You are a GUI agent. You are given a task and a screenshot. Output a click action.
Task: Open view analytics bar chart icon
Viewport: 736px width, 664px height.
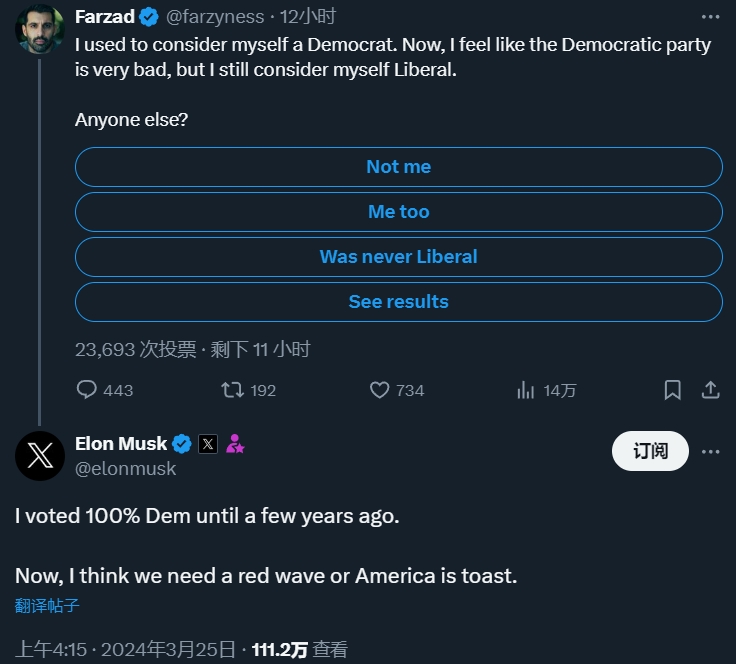click(x=526, y=390)
